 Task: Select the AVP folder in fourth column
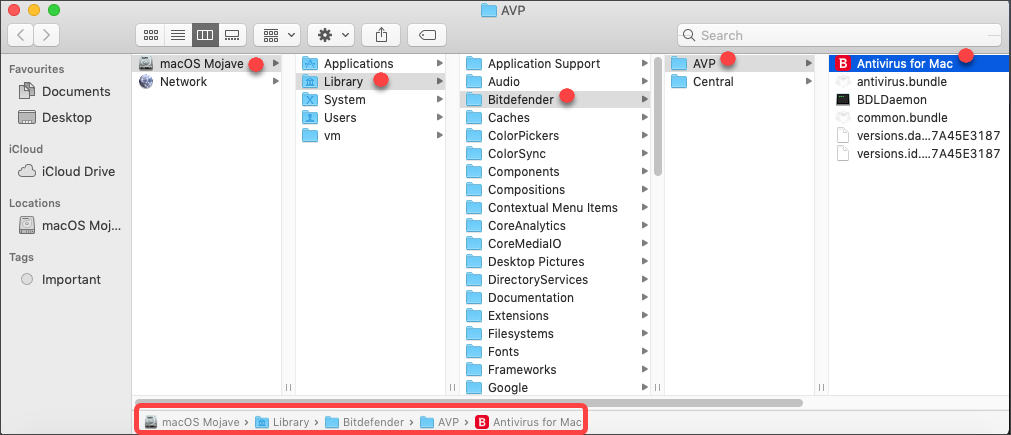(x=740, y=63)
